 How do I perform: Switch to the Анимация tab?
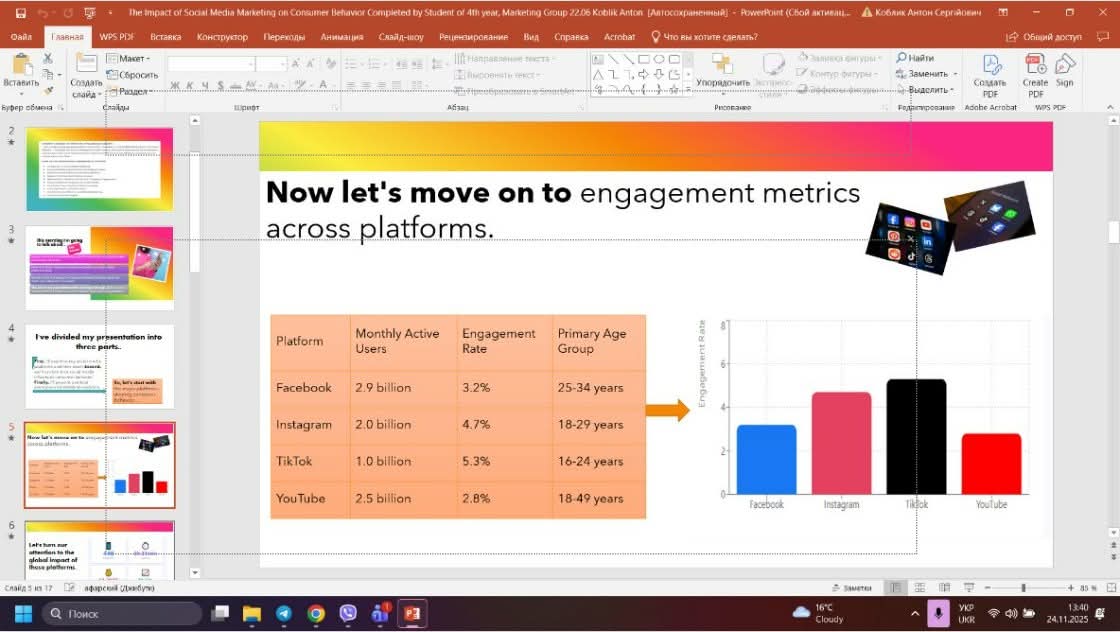pyautogui.click(x=342, y=37)
